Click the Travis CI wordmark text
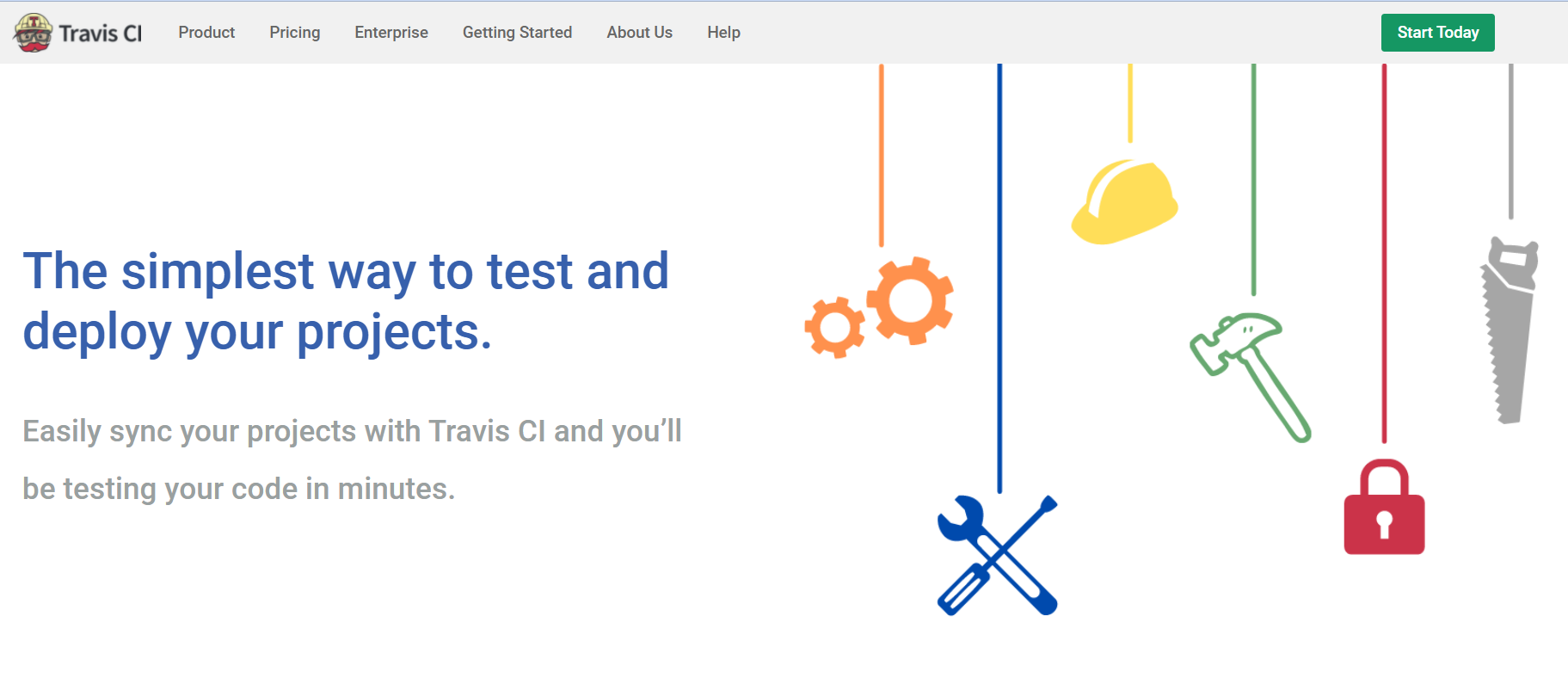This screenshot has width=1568, height=678. coord(101,34)
